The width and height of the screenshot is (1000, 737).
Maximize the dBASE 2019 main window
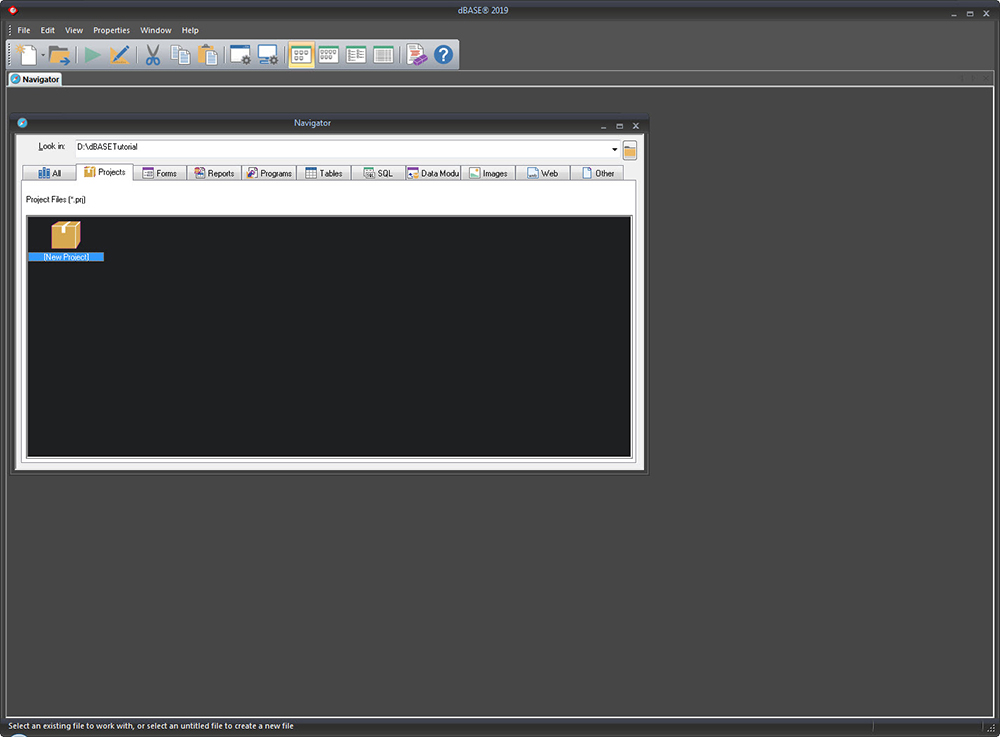pyautogui.click(x=970, y=13)
